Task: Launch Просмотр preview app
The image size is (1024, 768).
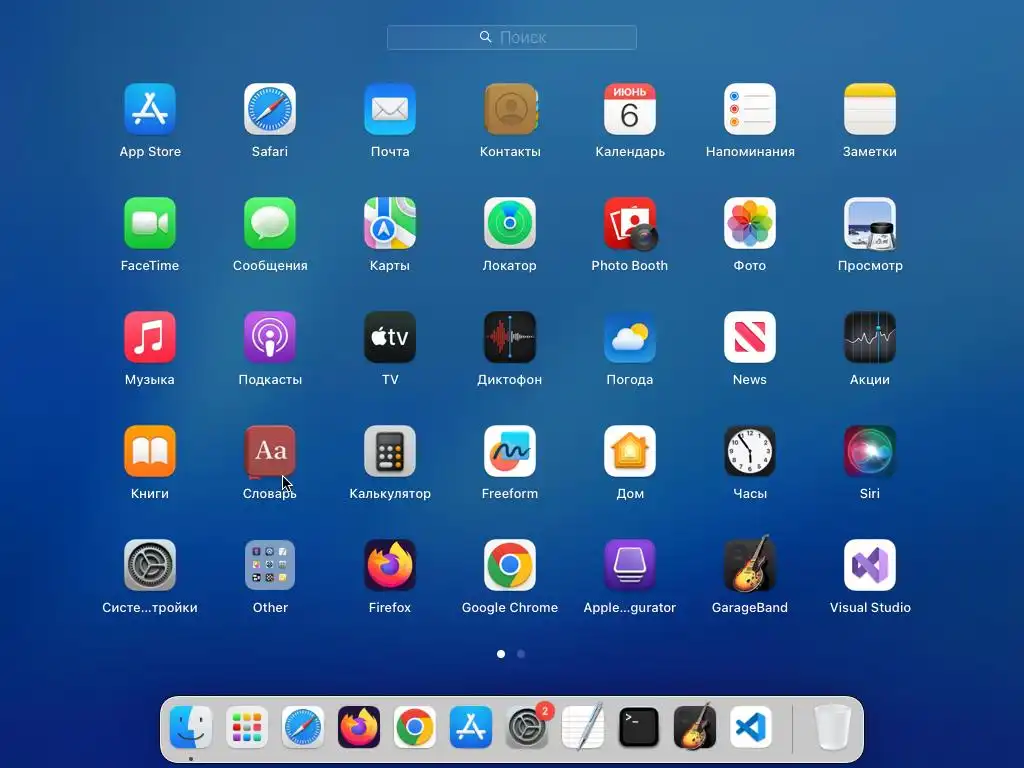Action: 870,223
